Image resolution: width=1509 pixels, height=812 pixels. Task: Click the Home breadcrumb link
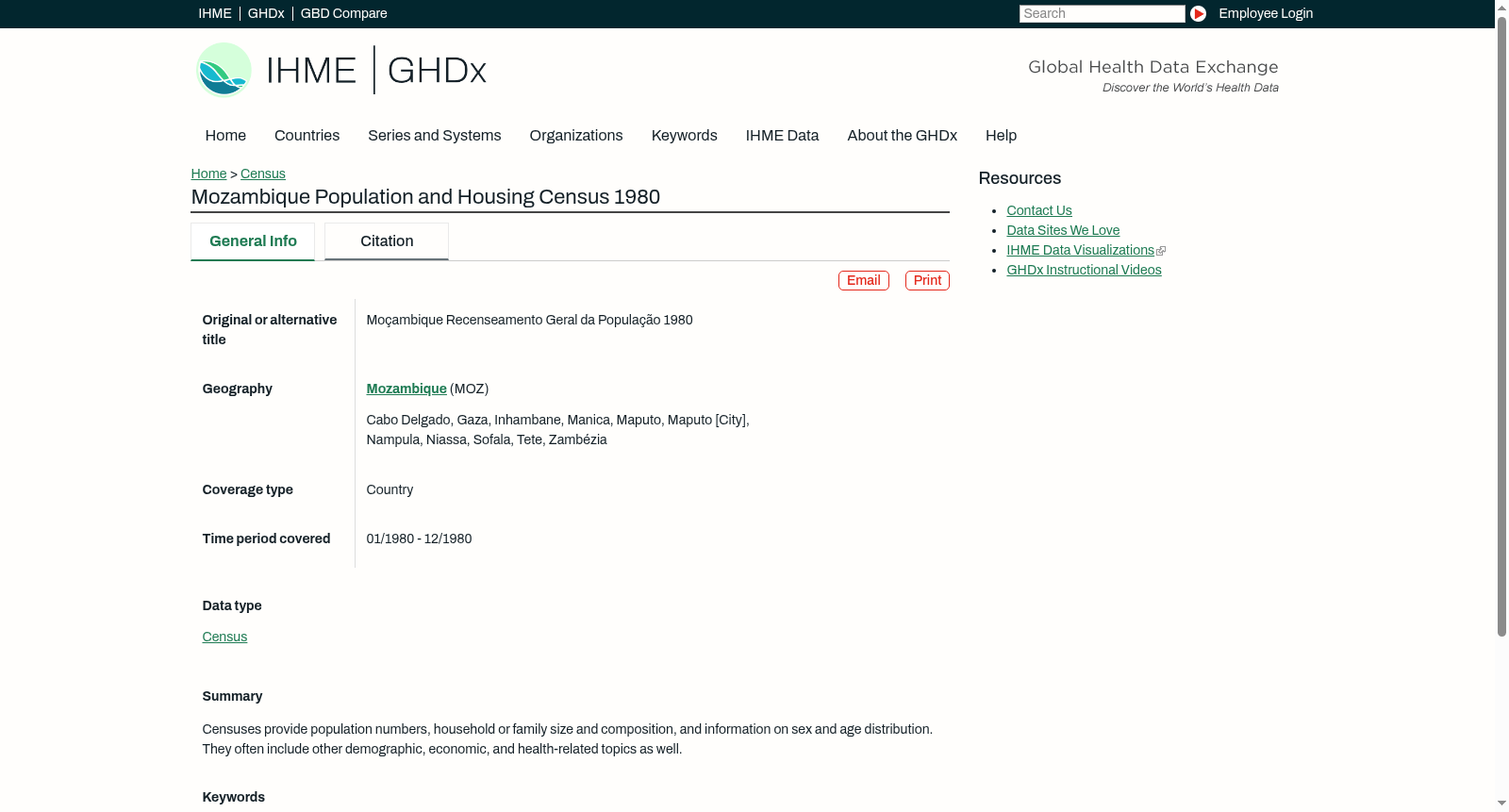[x=208, y=174]
